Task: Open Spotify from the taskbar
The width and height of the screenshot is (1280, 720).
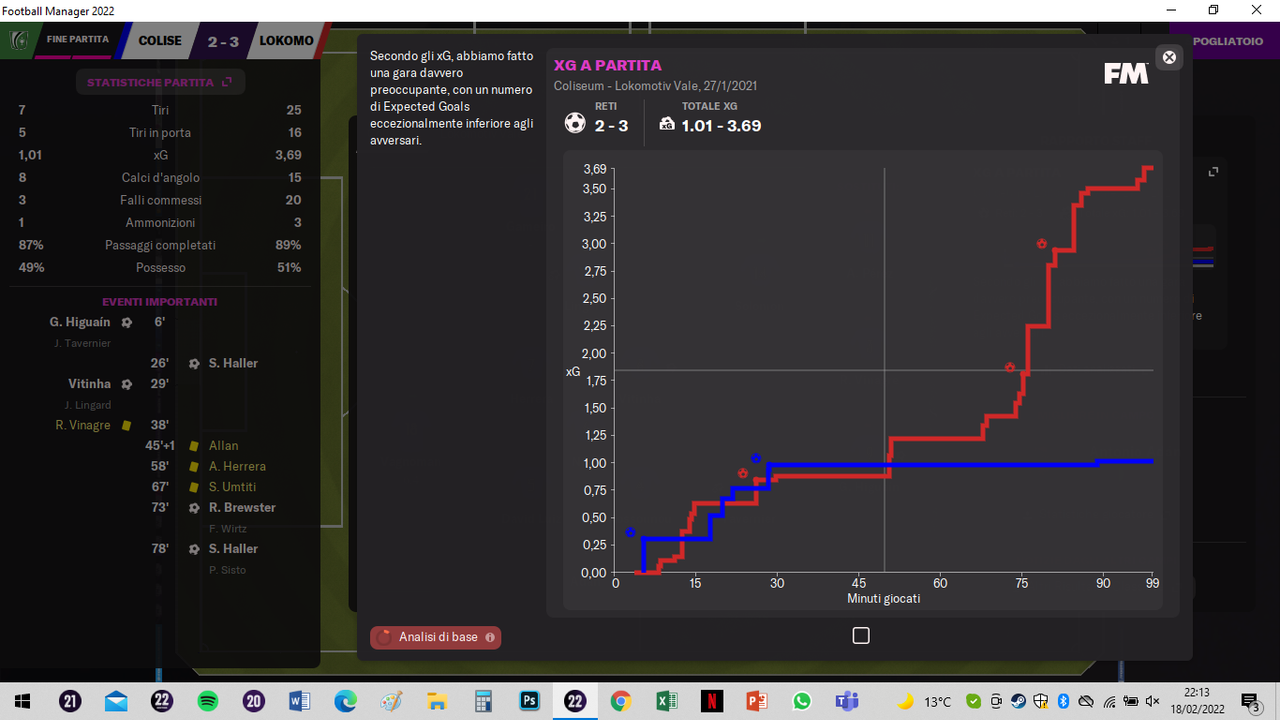Action: (208, 701)
